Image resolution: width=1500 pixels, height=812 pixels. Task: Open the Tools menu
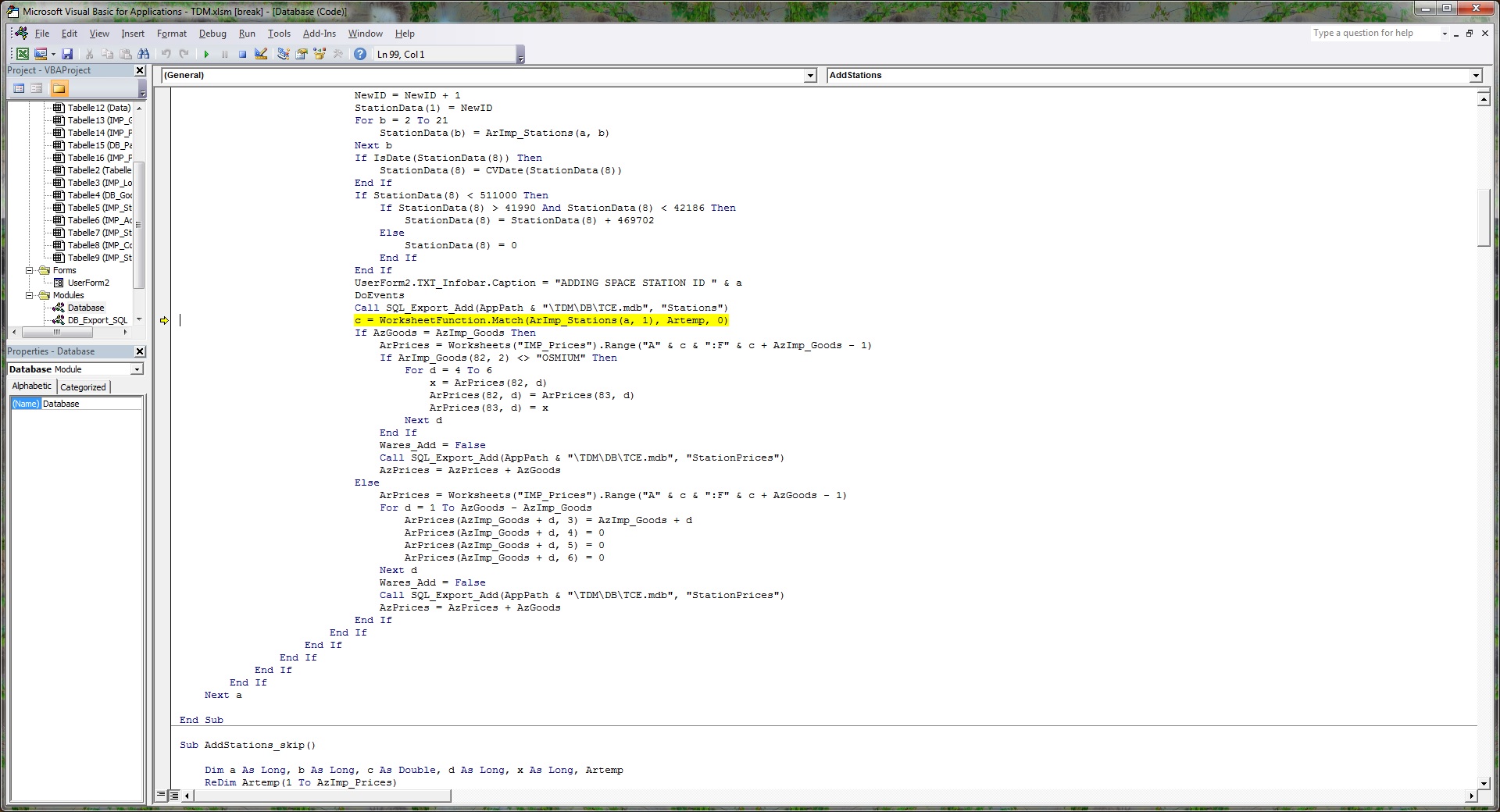pos(279,34)
